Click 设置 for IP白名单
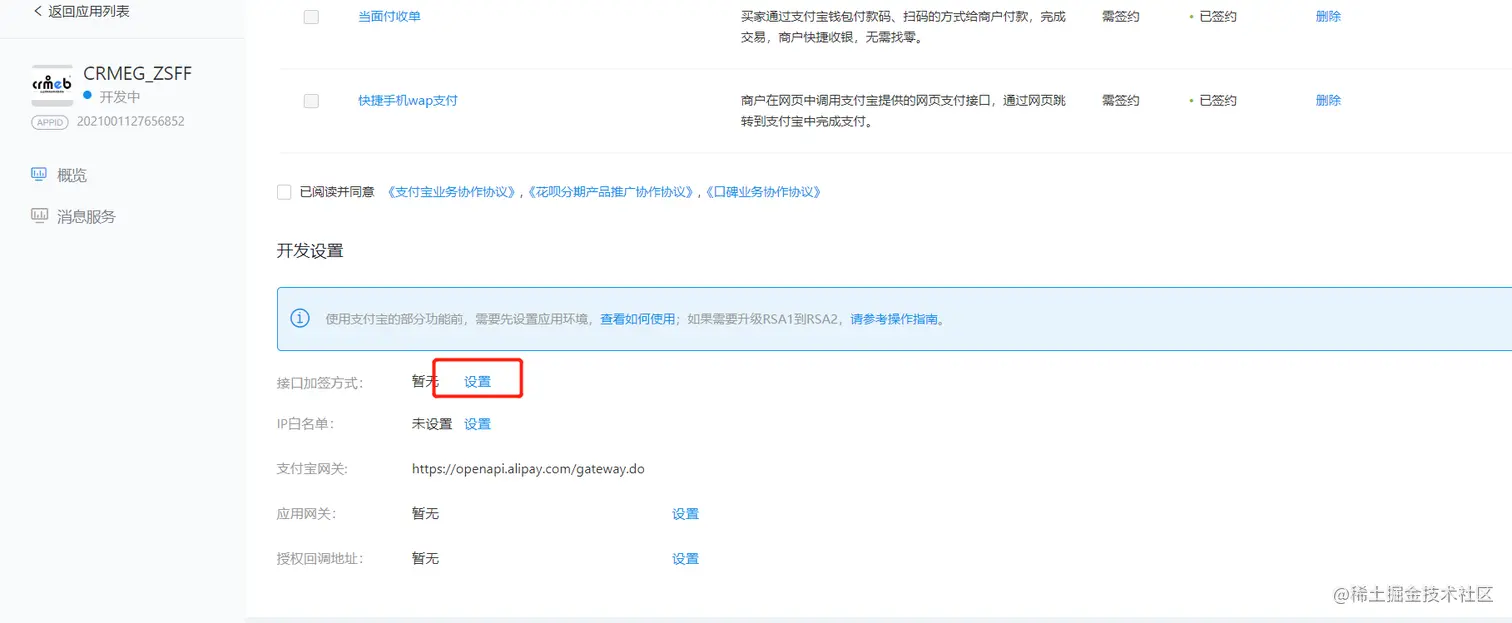Screen dimensions: 1512x623 (478, 424)
